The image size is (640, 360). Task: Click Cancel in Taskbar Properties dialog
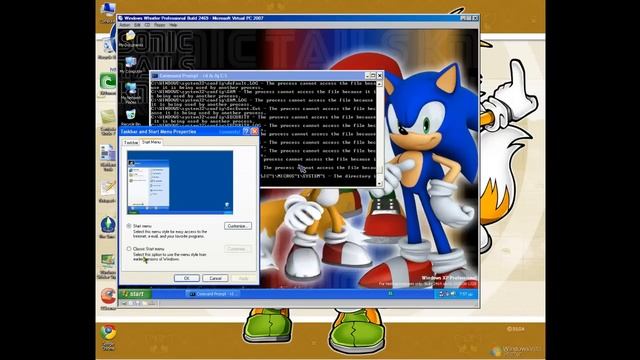(215, 278)
